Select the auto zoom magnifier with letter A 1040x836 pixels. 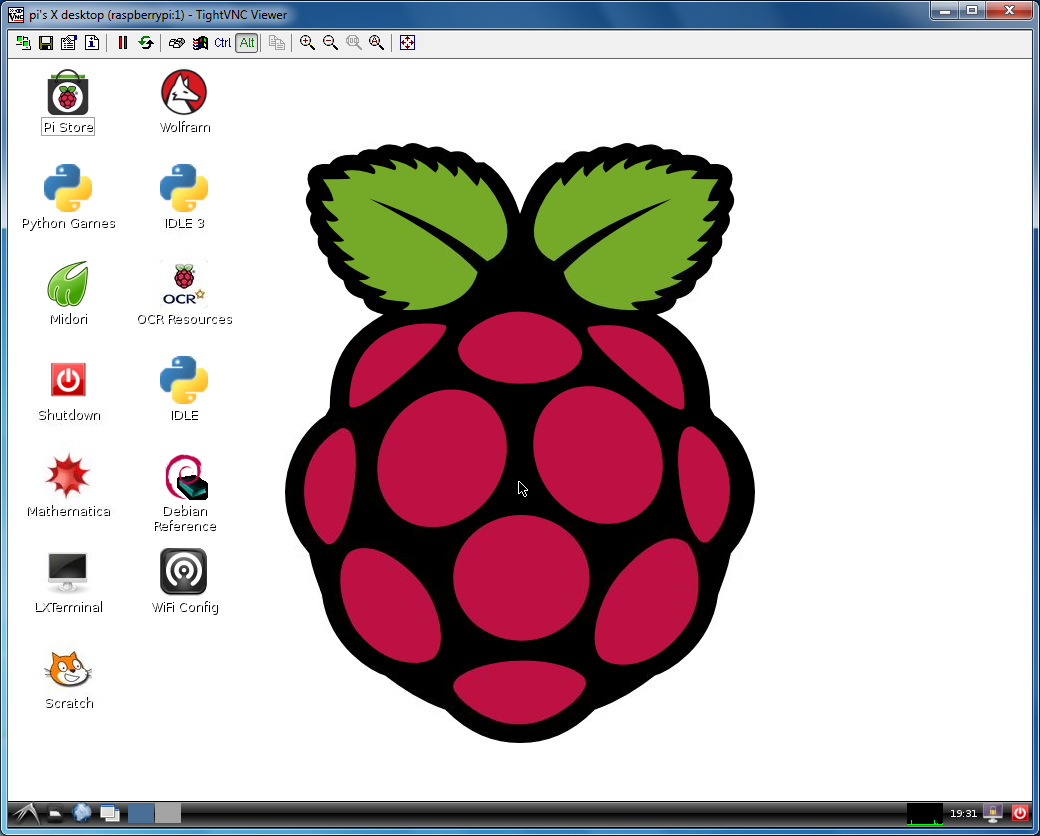(x=377, y=43)
